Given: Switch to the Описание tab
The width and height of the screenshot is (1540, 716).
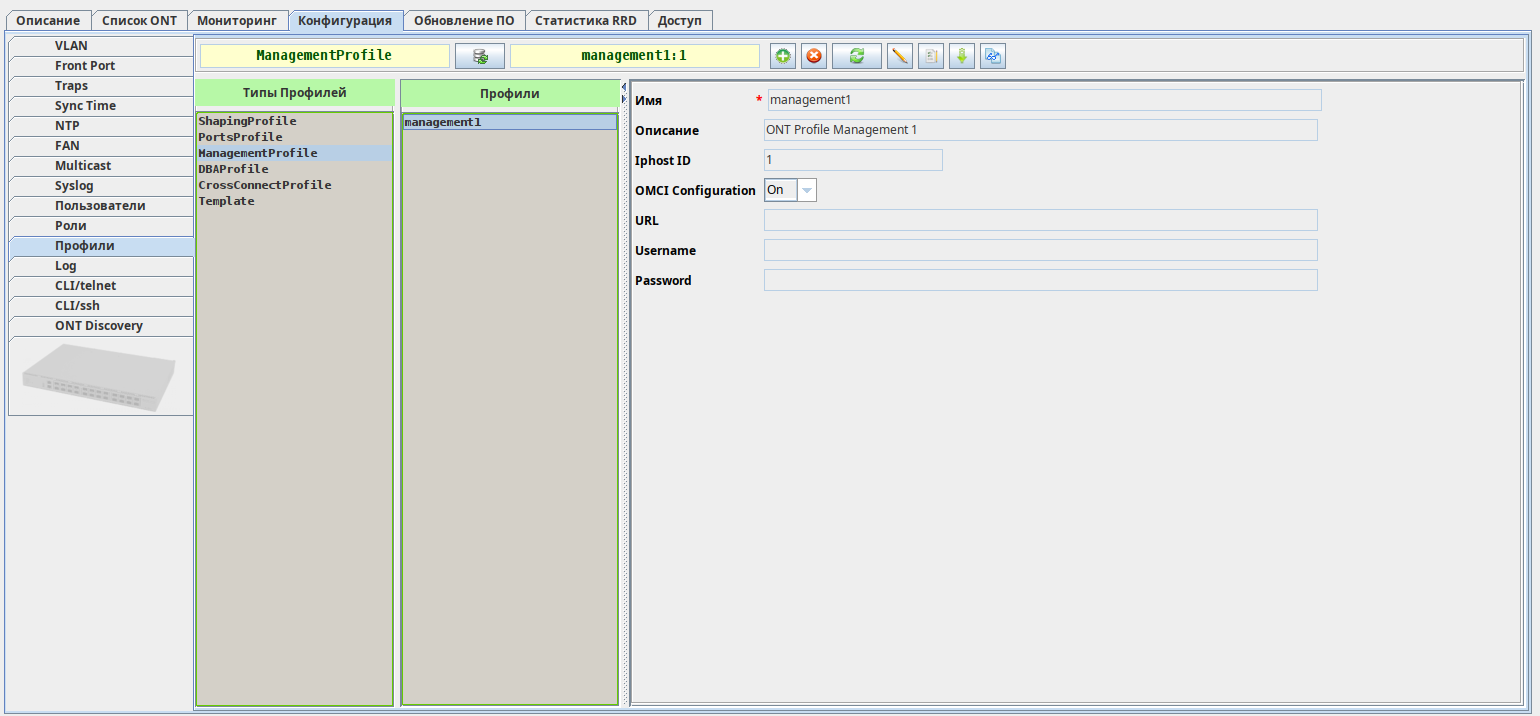Looking at the screenshot, I should [x=48, y=20].
